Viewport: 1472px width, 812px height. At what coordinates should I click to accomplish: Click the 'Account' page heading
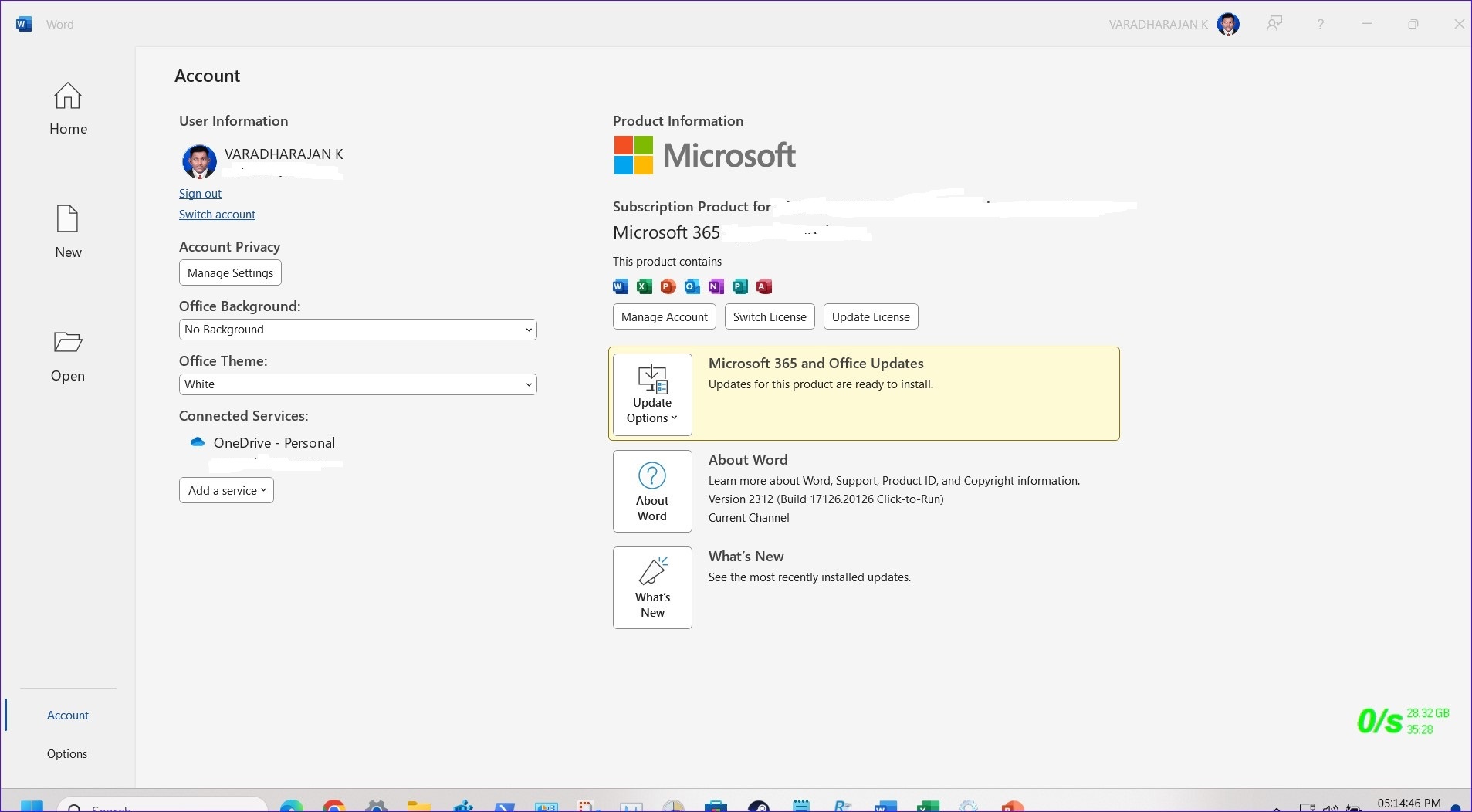click(207, 76)
